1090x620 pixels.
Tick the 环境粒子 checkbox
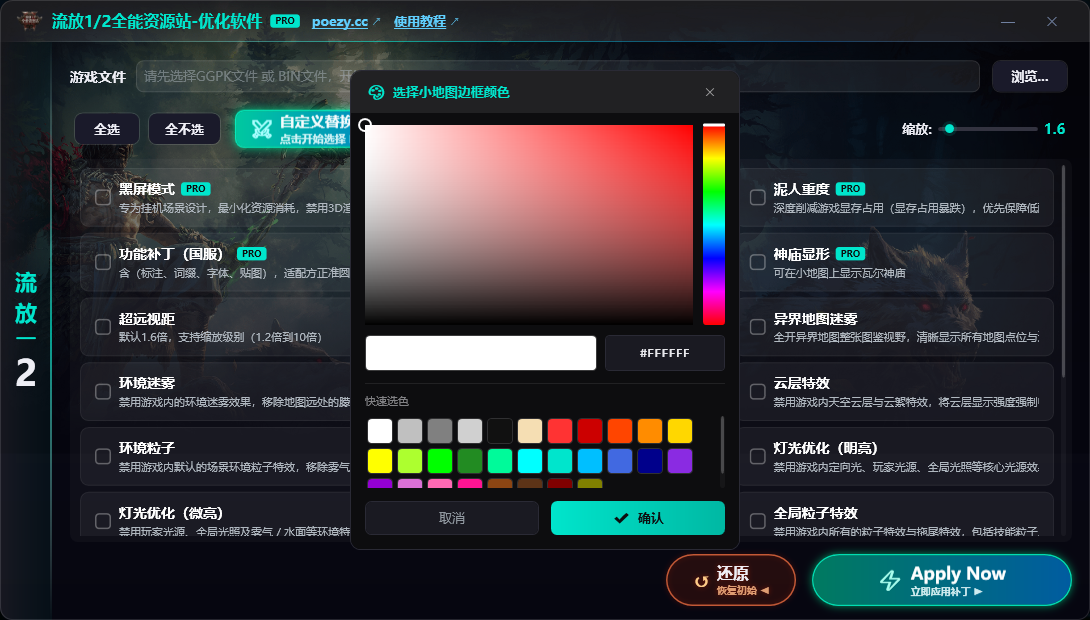tap(103, 456)
